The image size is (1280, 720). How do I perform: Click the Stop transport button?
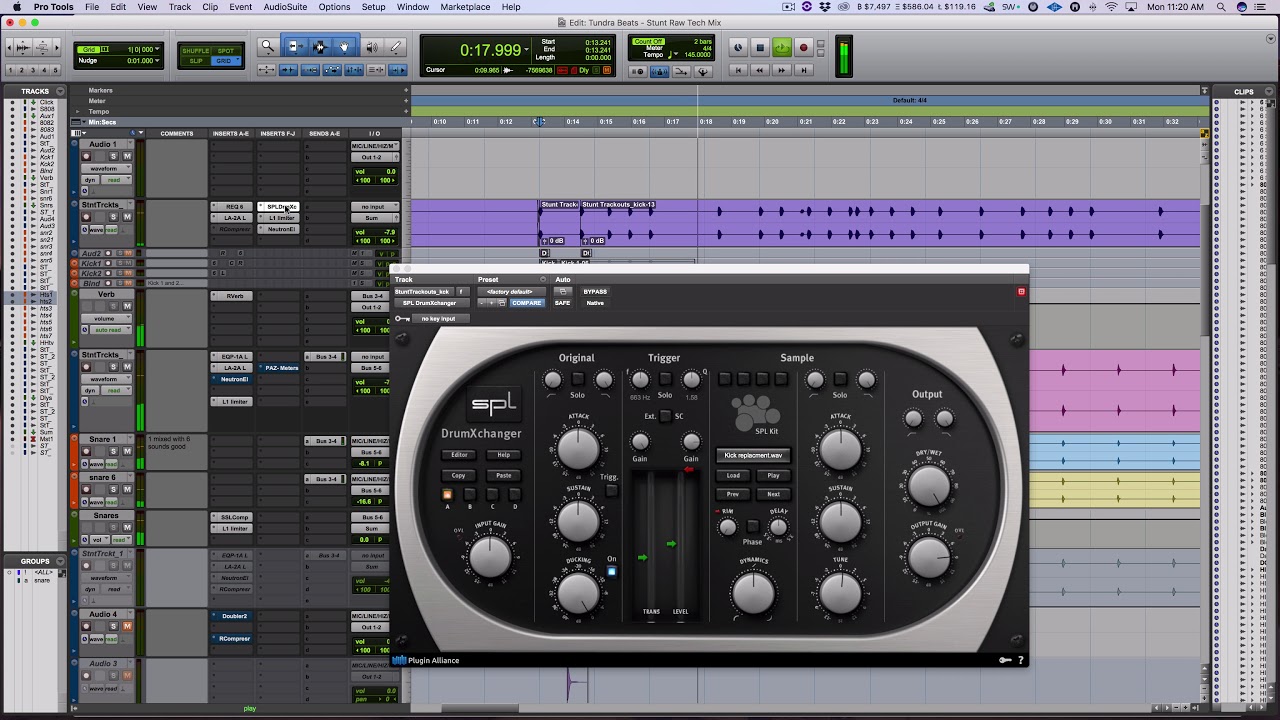760,48
